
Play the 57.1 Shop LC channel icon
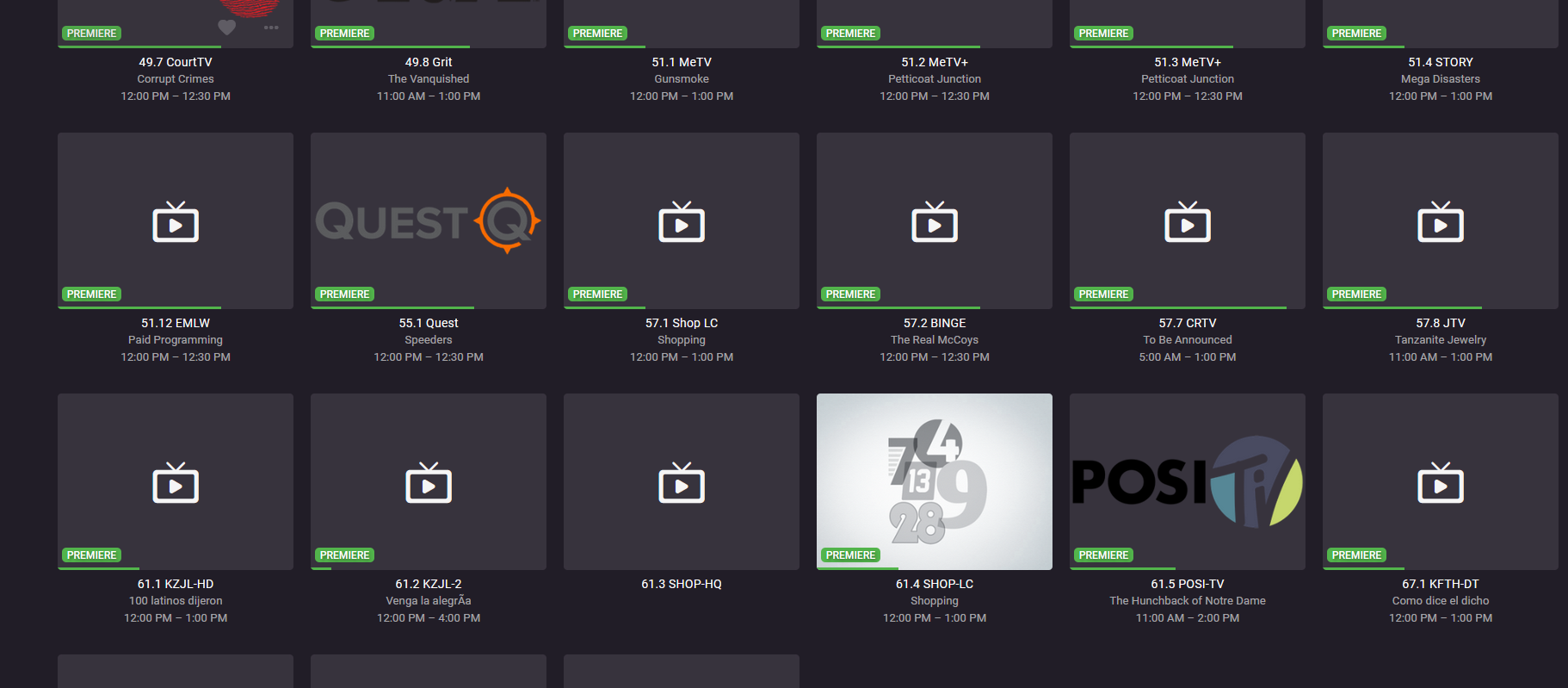click(682, 221)
